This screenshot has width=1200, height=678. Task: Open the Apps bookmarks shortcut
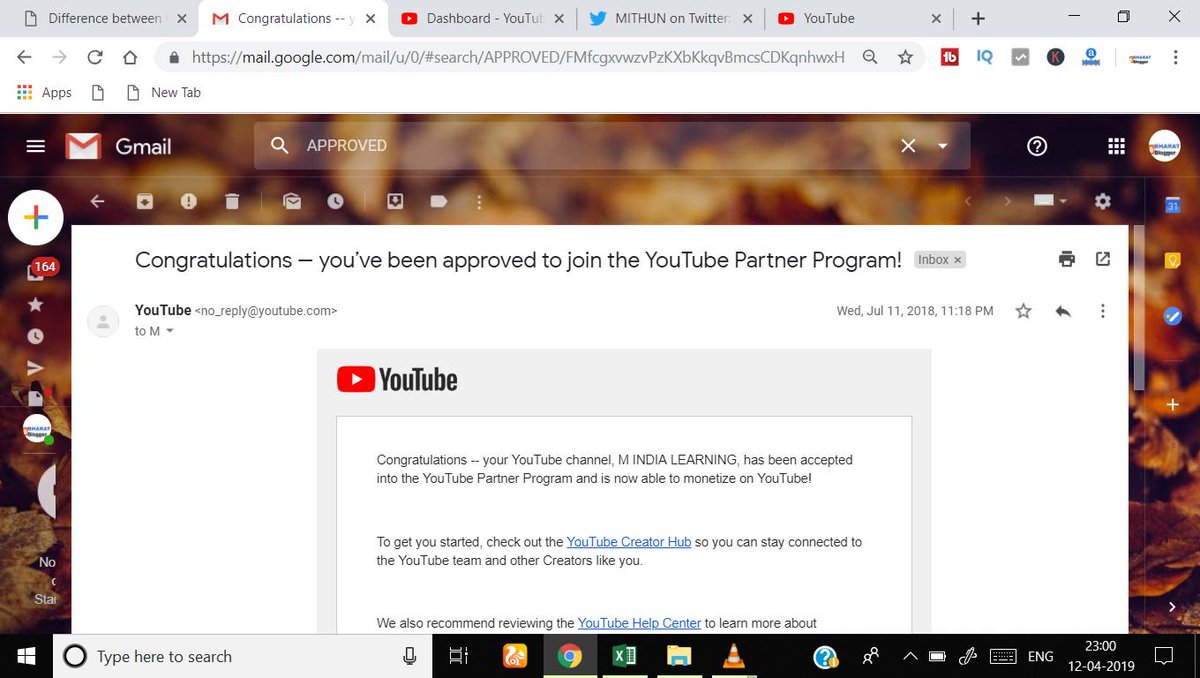click(x=45, y=92)
